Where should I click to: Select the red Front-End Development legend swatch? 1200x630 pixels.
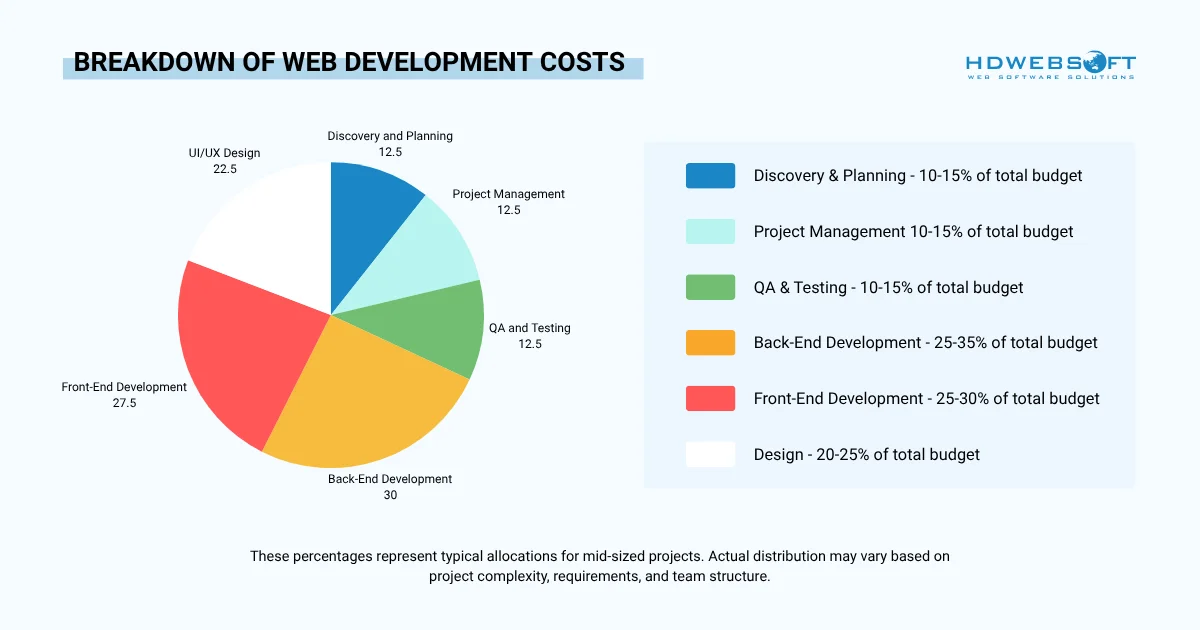pyautogui.click(x=710, y=398)
